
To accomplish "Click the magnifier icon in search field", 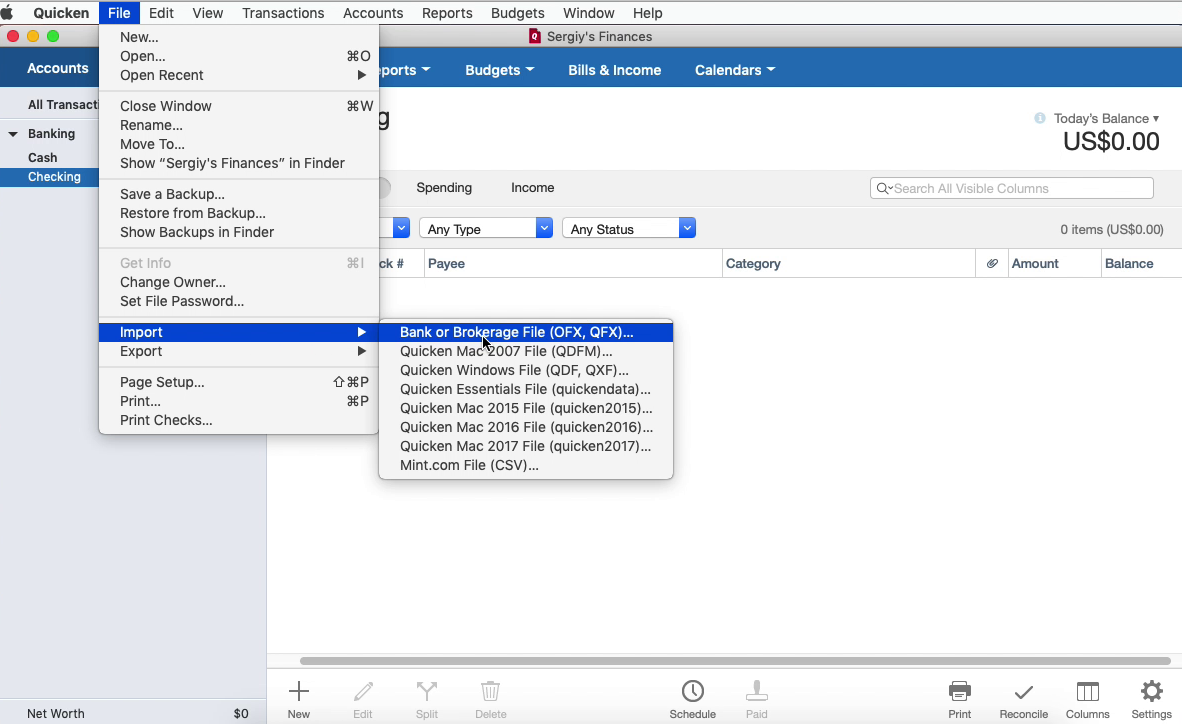I will tap(883, 189).
